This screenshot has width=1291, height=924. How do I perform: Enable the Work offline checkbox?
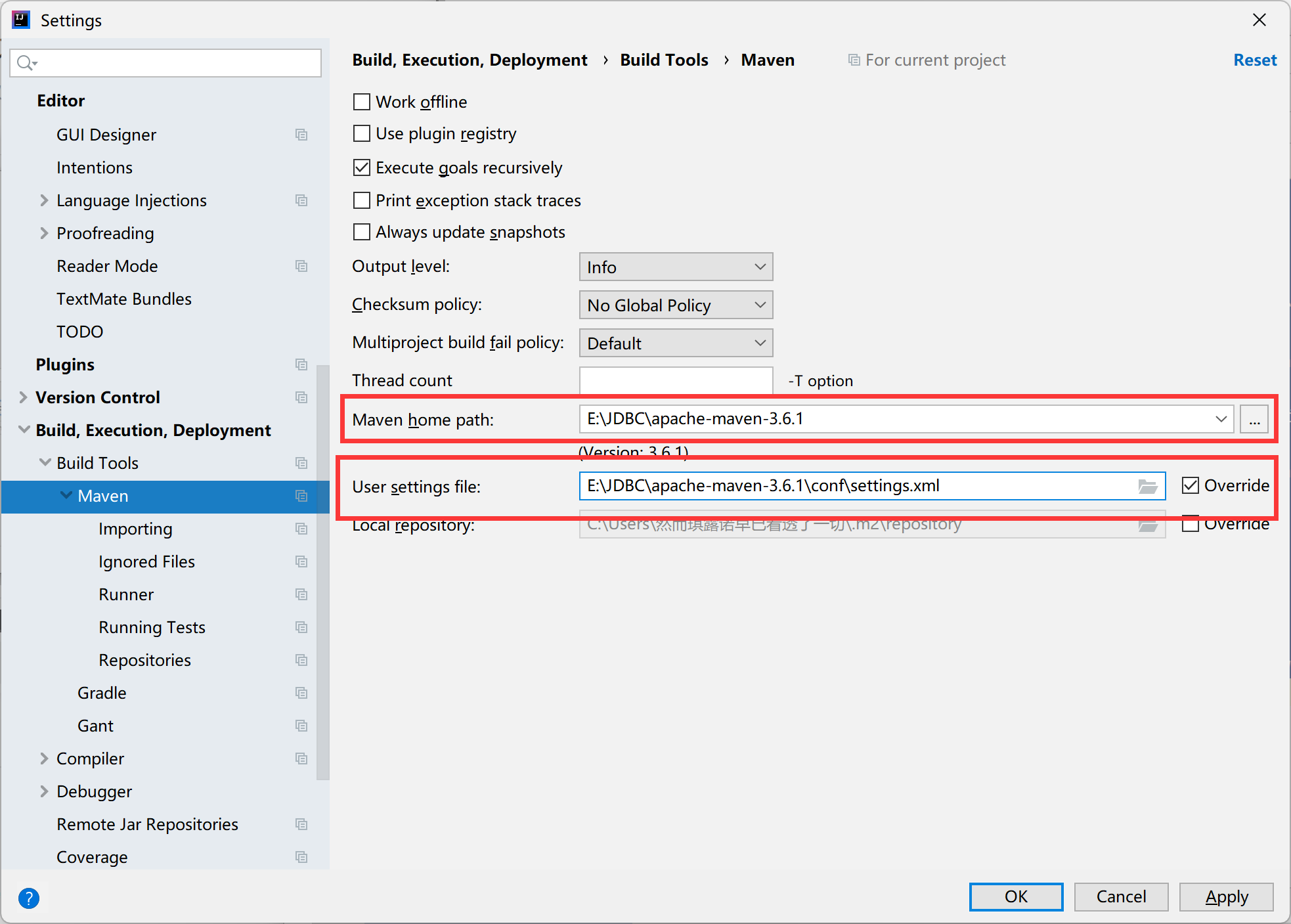click(362, 102)
